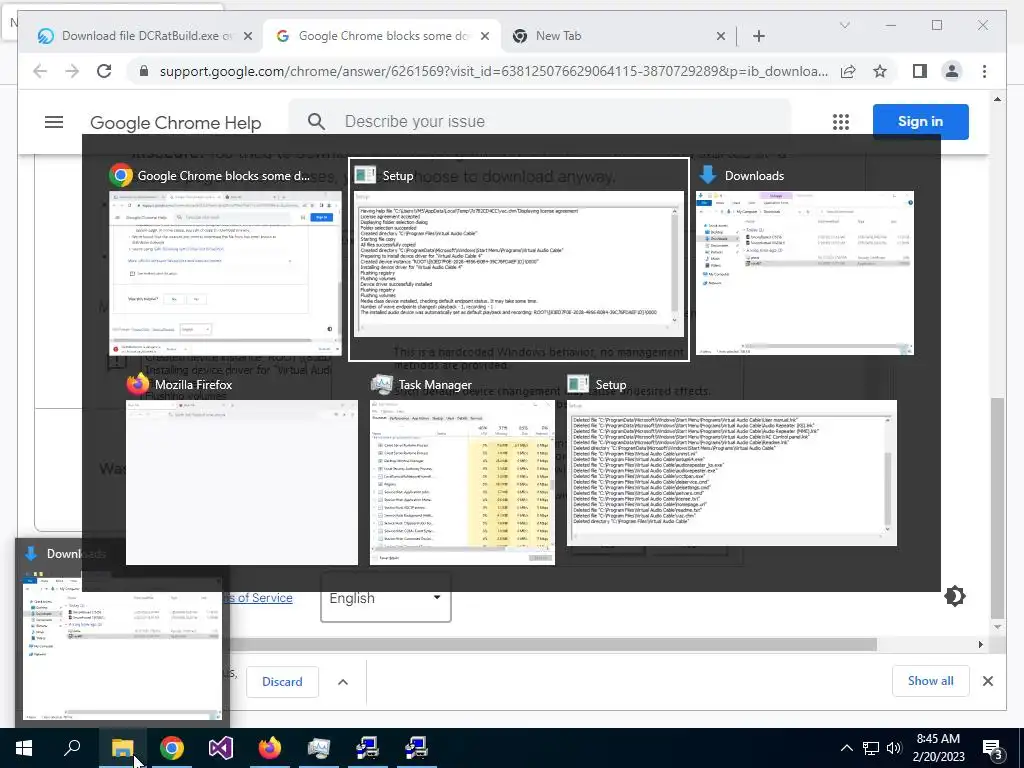Click the tab search chevron in title bar
1024x768 pixels.
click(844, 25)
